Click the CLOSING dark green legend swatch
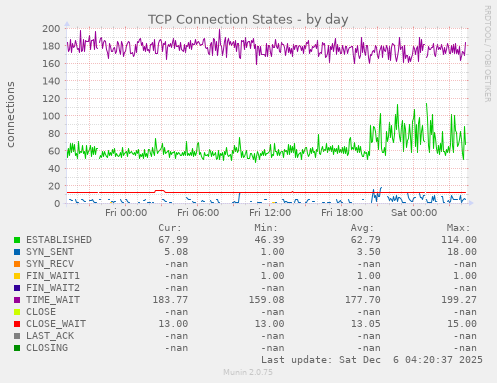The width and height of the screenshot is (497, 383). click(17, 348)
